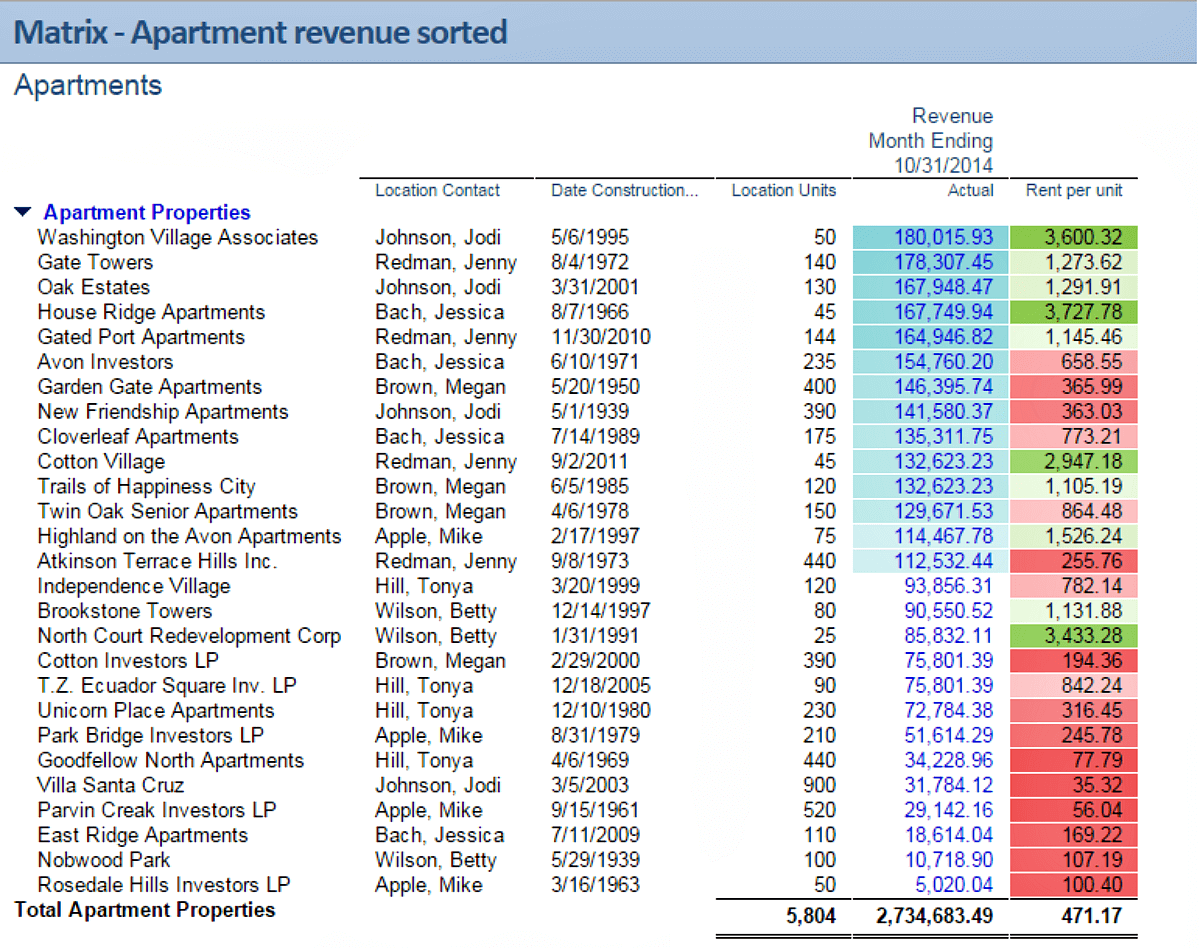
Task: Collapse the Apartment Properties group triangle
Action: click(23, 212)
